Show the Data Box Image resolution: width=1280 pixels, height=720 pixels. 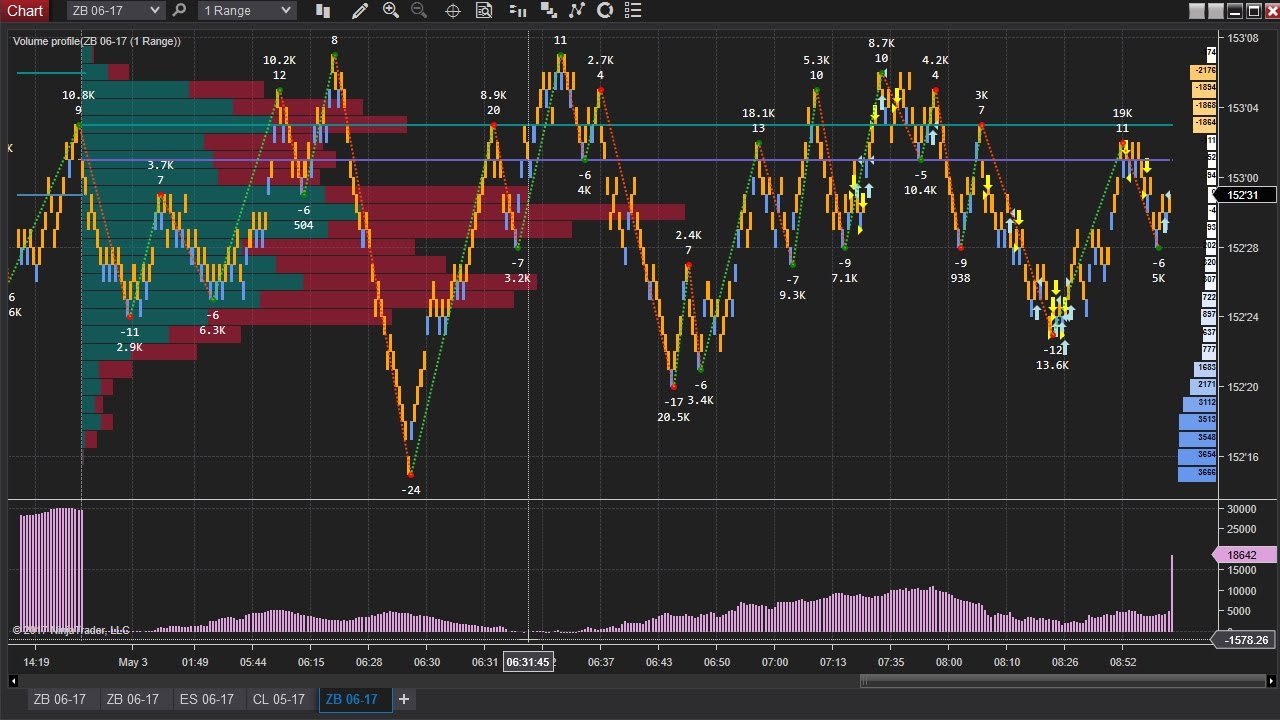click(484, 10)
